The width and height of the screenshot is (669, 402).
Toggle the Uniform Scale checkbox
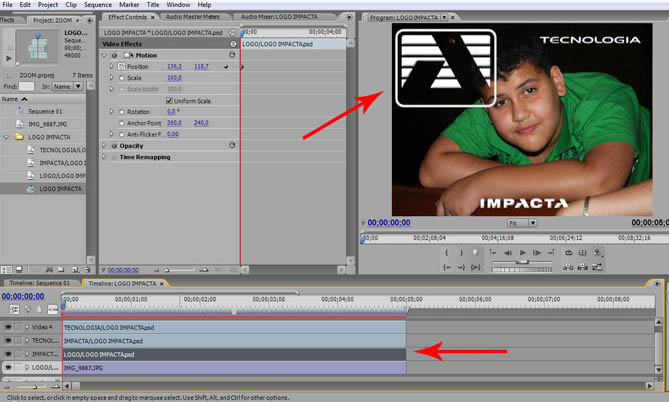click(169, 100)
